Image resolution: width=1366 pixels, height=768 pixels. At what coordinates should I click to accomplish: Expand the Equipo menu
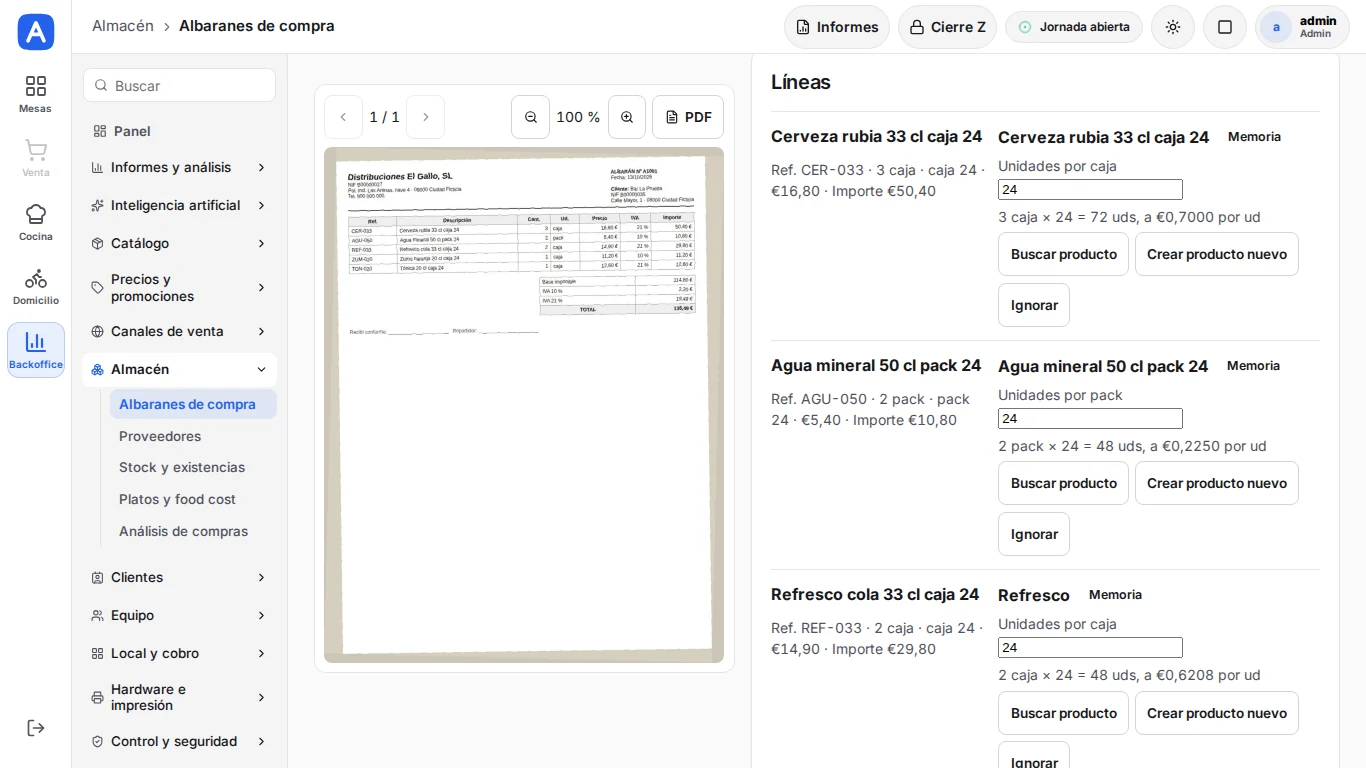[180, 615]
